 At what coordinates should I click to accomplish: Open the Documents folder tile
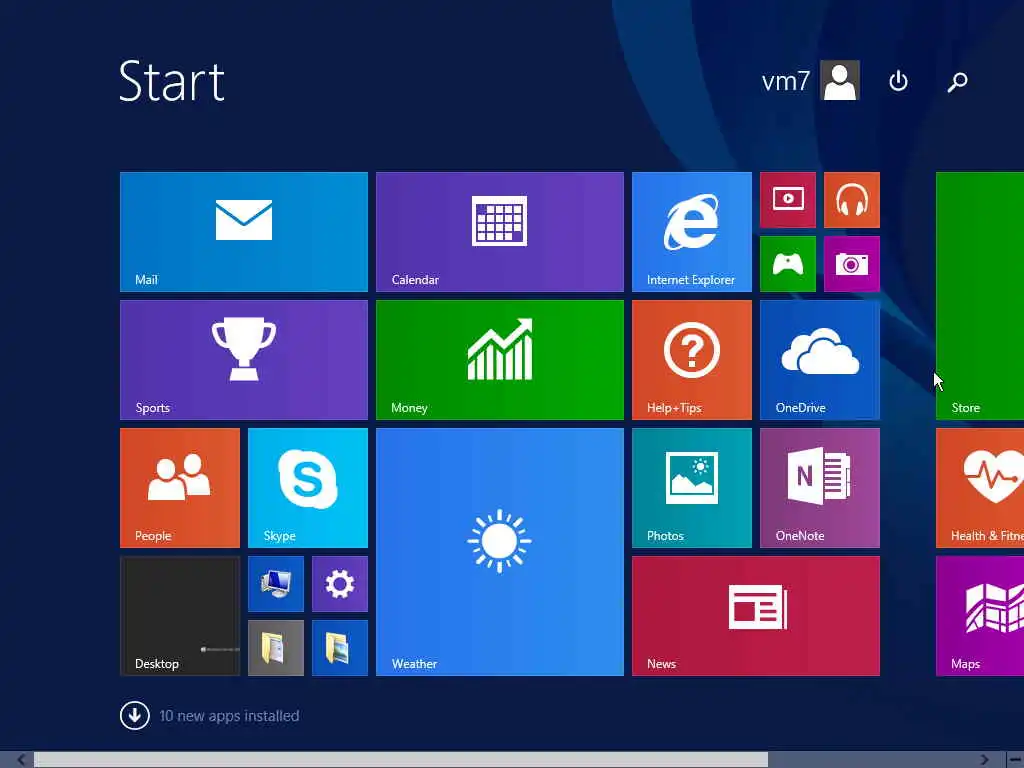[x=276, y=648]
